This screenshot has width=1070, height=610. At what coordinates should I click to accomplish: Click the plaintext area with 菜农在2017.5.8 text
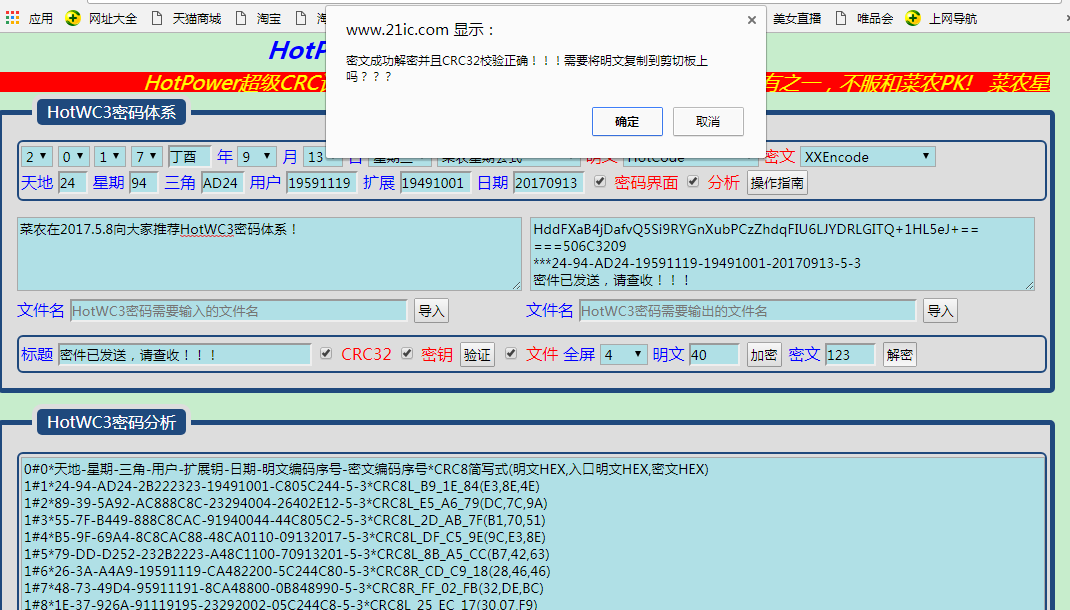270,254
